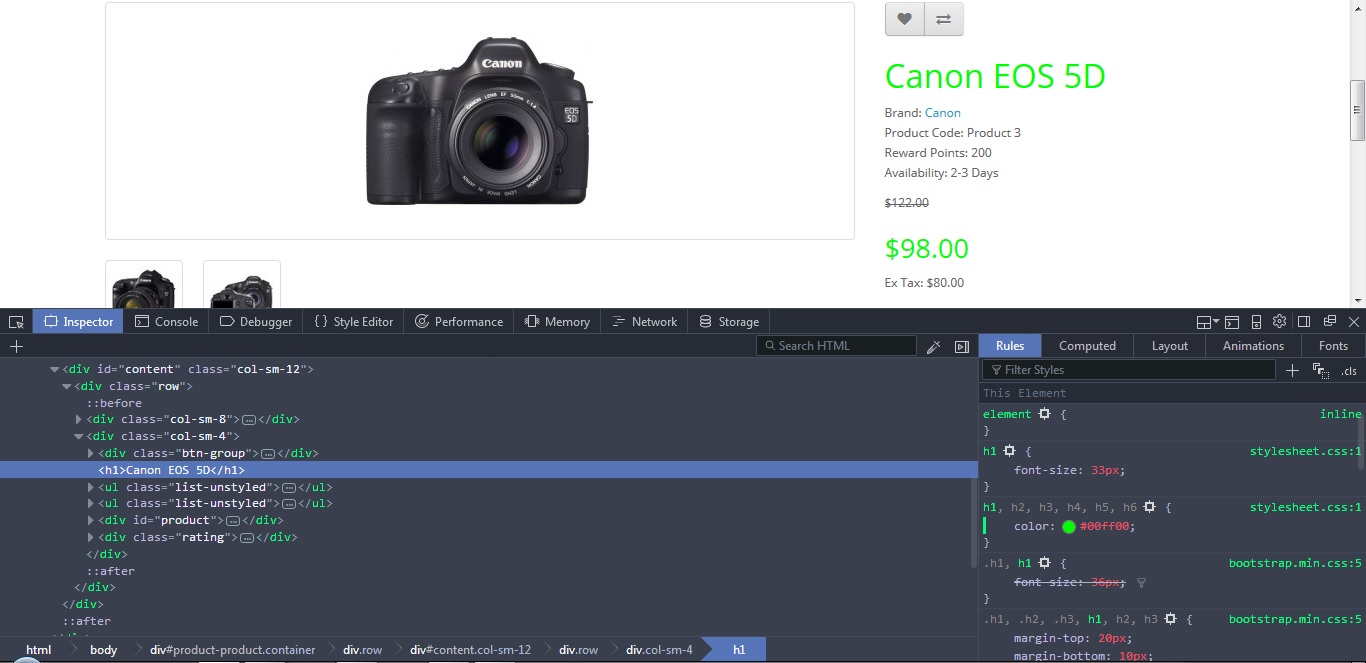Open the Storage tab

[x=728, y=322]
